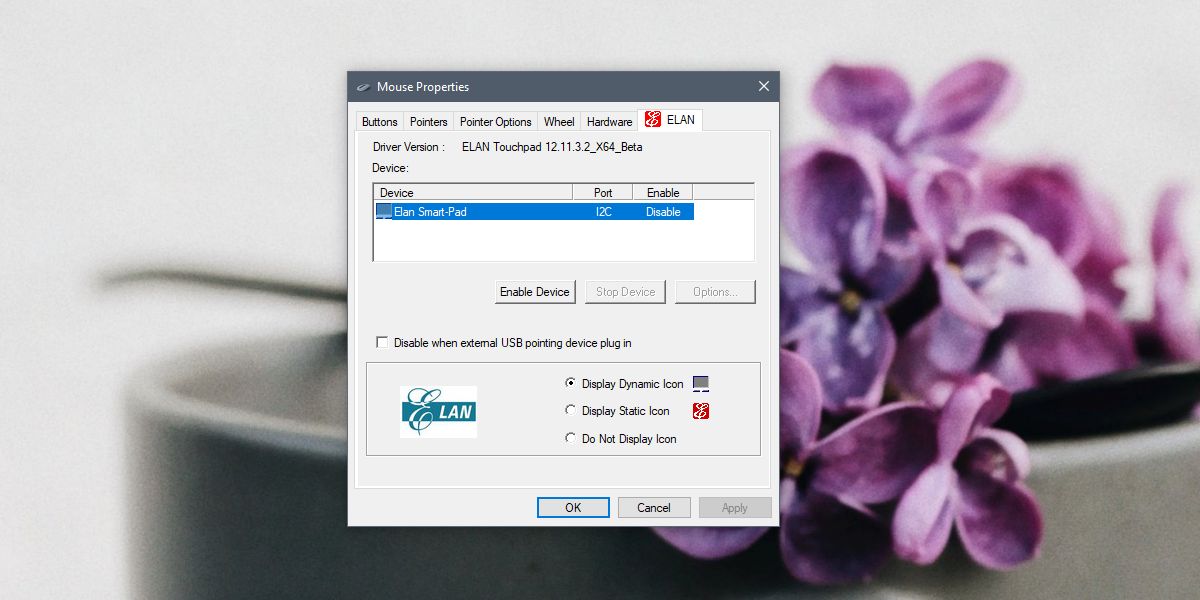Viewport: 1200px width, 600px height.
Task: Click the Apply button
Action: [x=735, y=508]
